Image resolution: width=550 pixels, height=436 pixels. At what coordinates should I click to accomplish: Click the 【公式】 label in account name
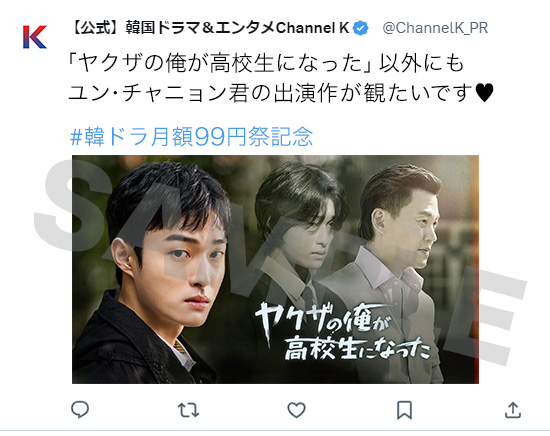[x=96, y=28]
